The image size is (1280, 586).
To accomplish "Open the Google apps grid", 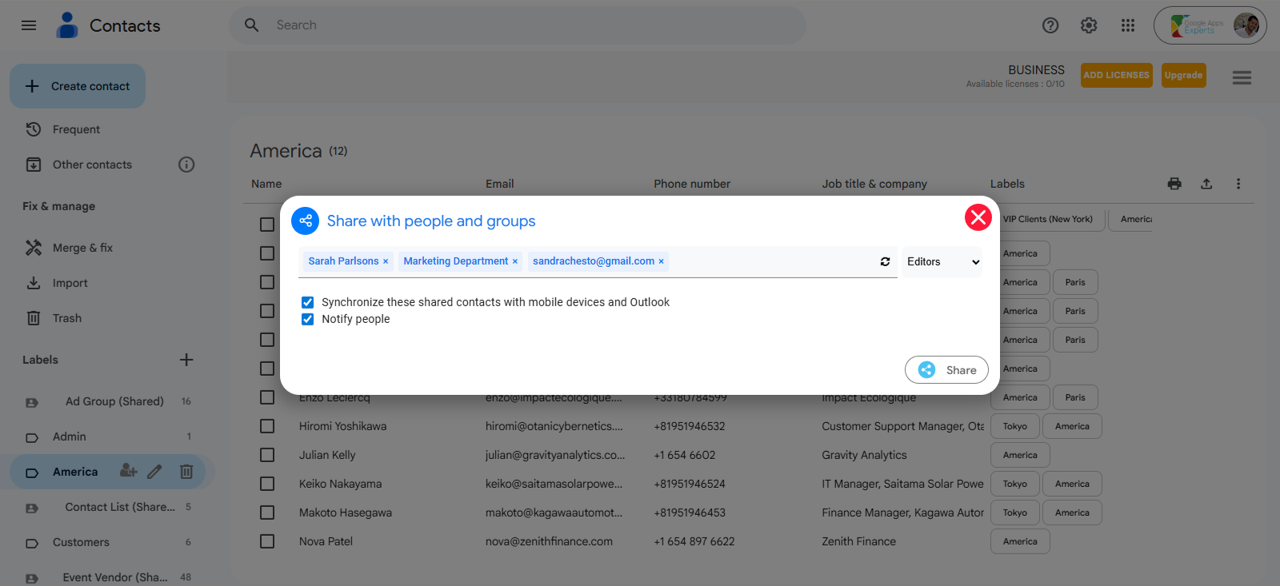I will (1128, 26).
